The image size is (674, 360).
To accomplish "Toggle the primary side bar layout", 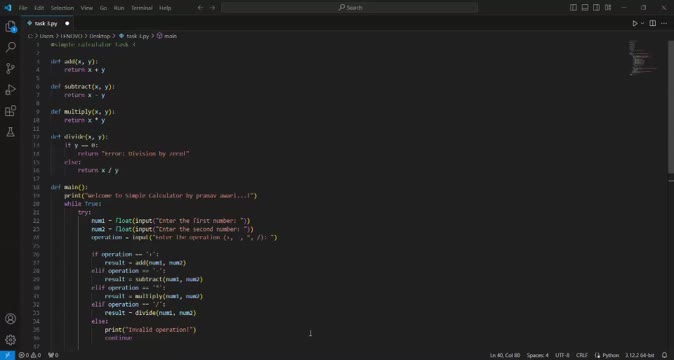I will (573, 7).
